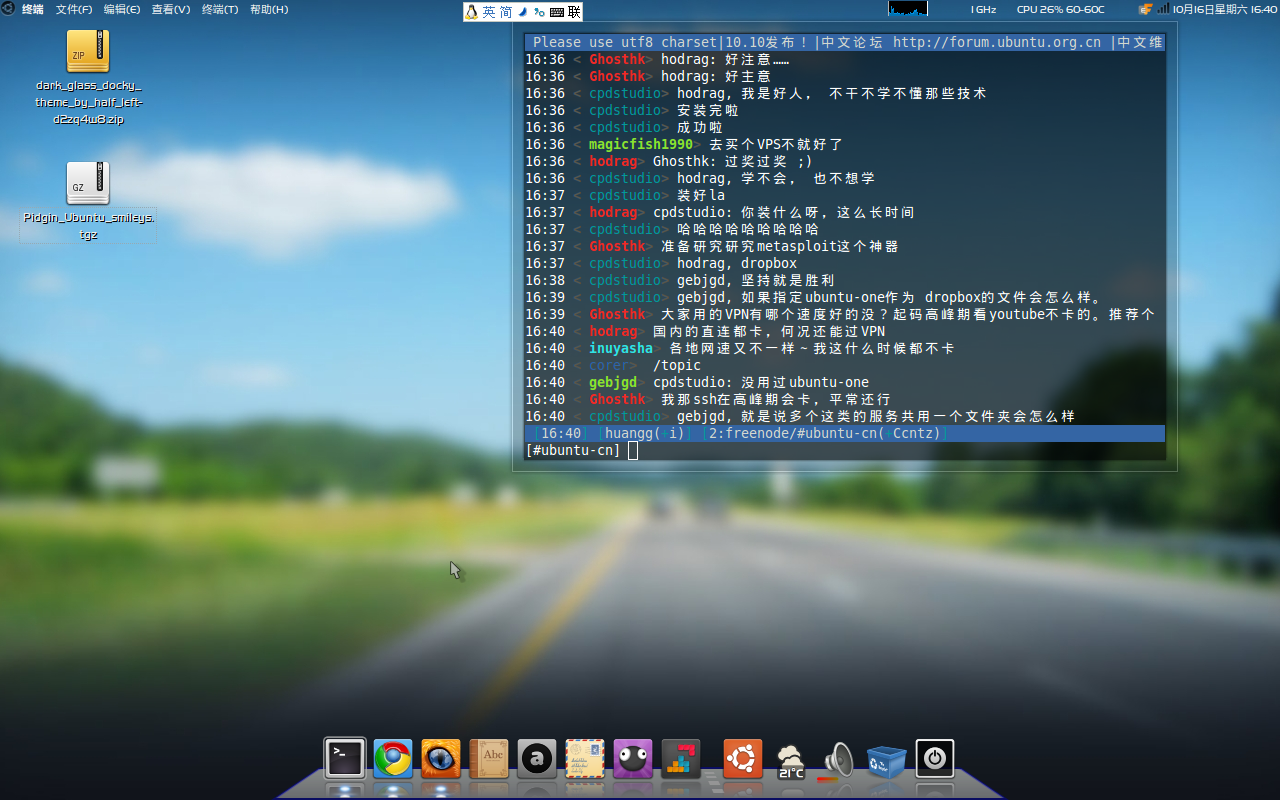This screenshot has height=800, width=1280.
Task: Launch the purple googly-eyed dock app
Action: [x=633, y=759]
